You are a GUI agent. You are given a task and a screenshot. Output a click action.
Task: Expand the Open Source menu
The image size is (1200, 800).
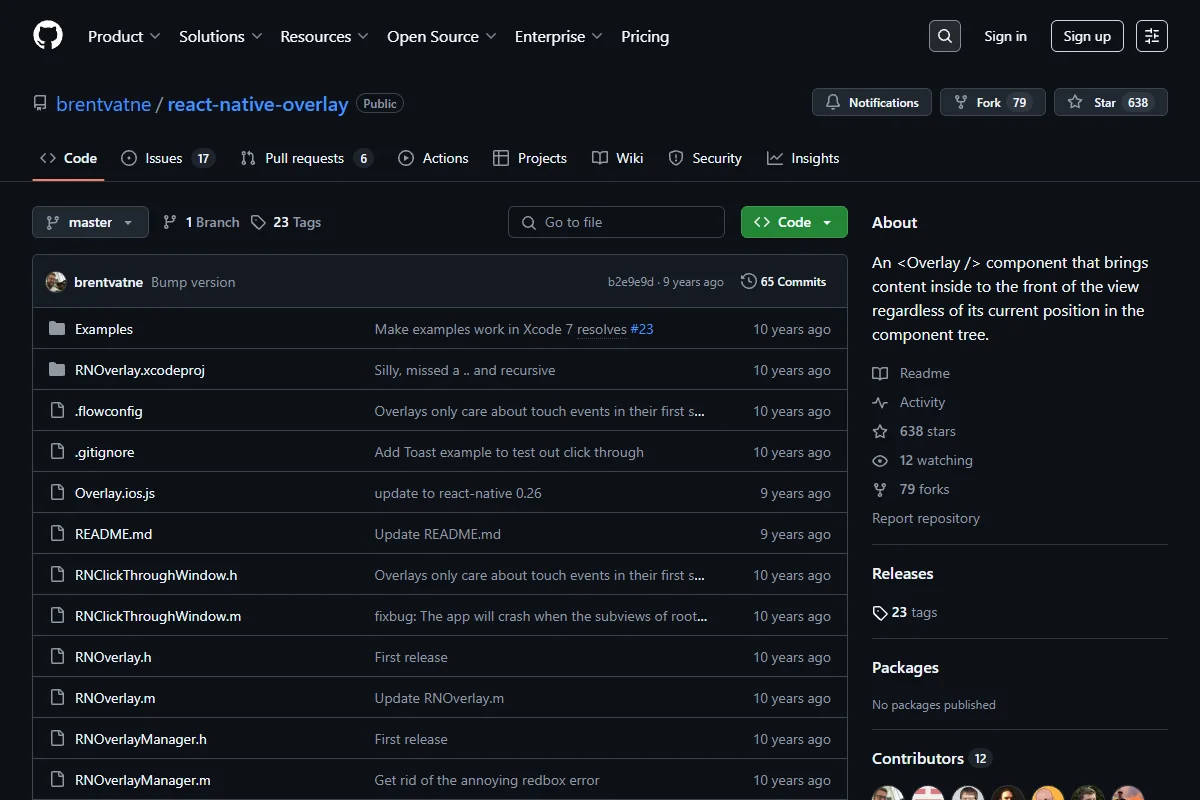pyautogui.click(x=442, y=36)
